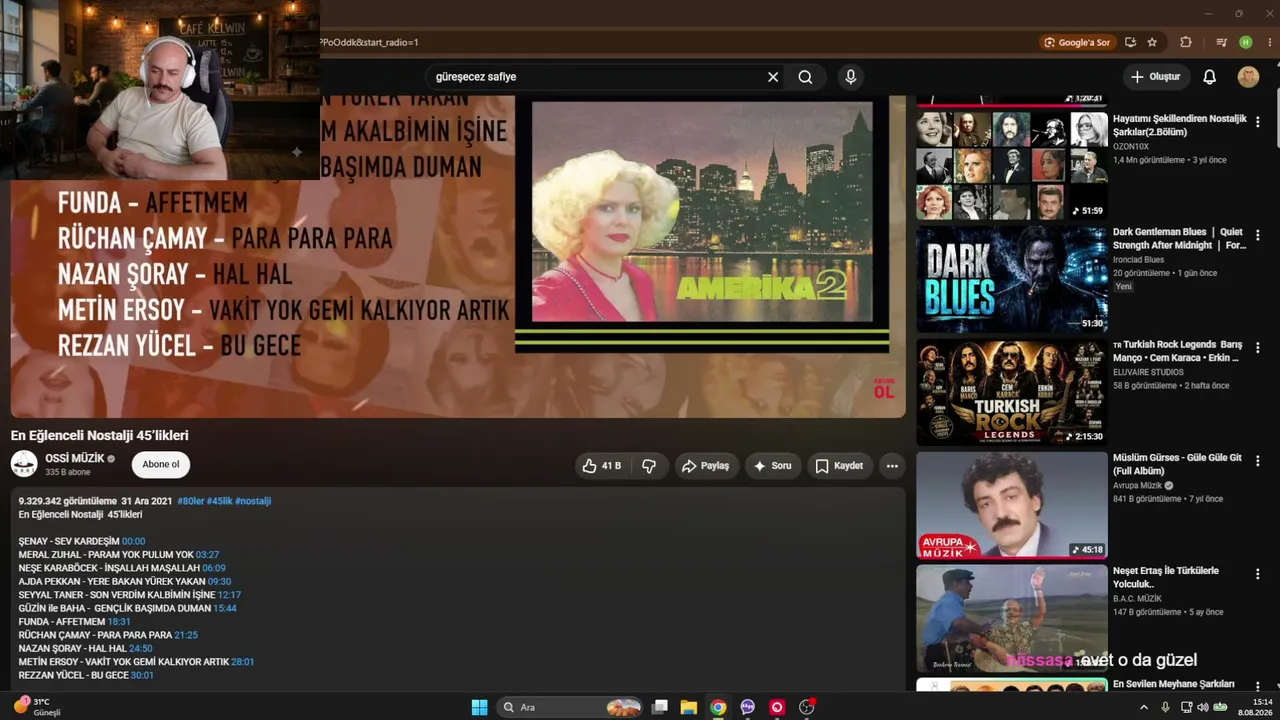Screen dimensions: 1280x720
Task: Open the YouTube notifications bell
Action: click(x=1209, y=77)
